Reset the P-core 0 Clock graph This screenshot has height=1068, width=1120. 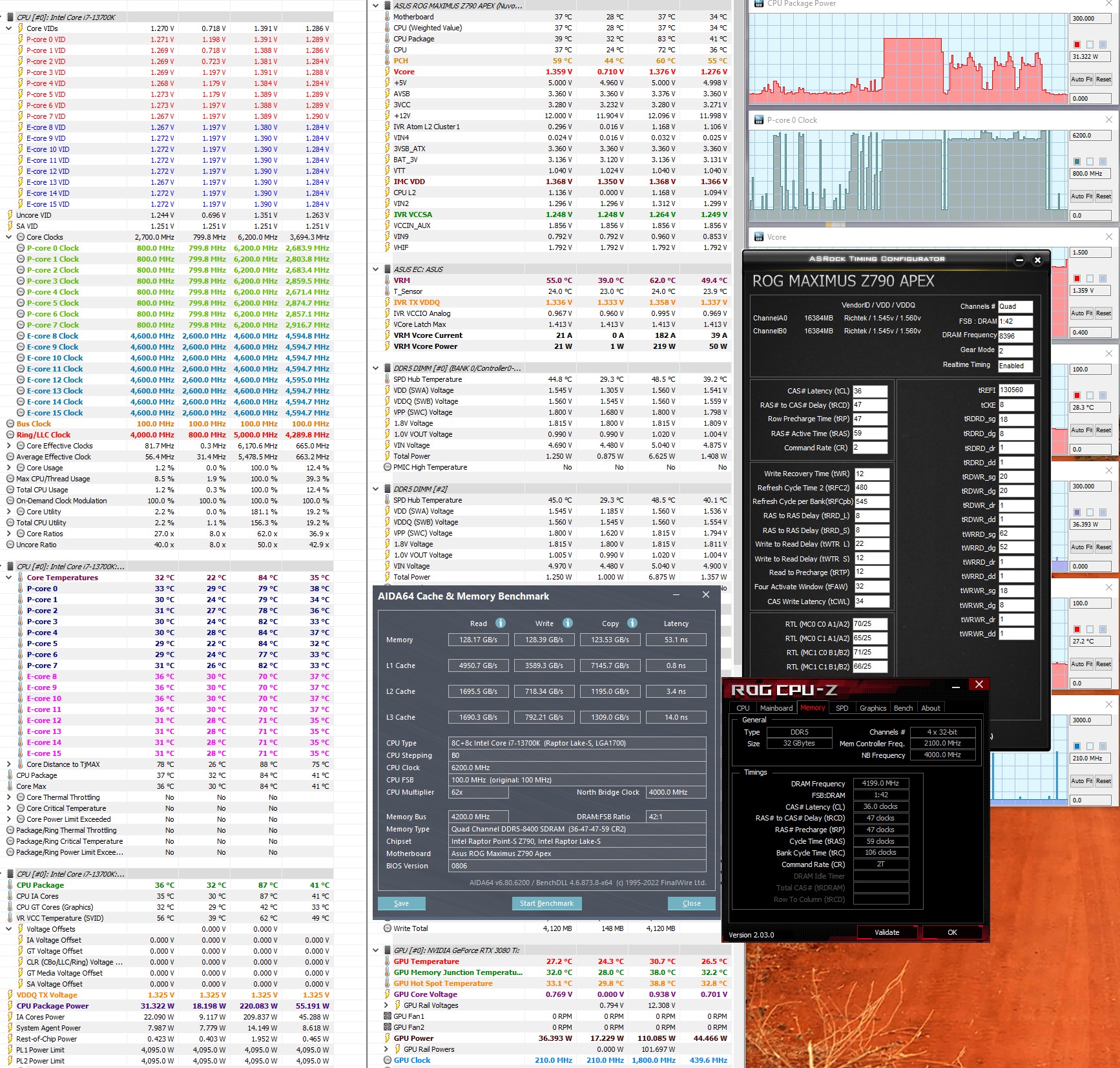[1103, 196]
